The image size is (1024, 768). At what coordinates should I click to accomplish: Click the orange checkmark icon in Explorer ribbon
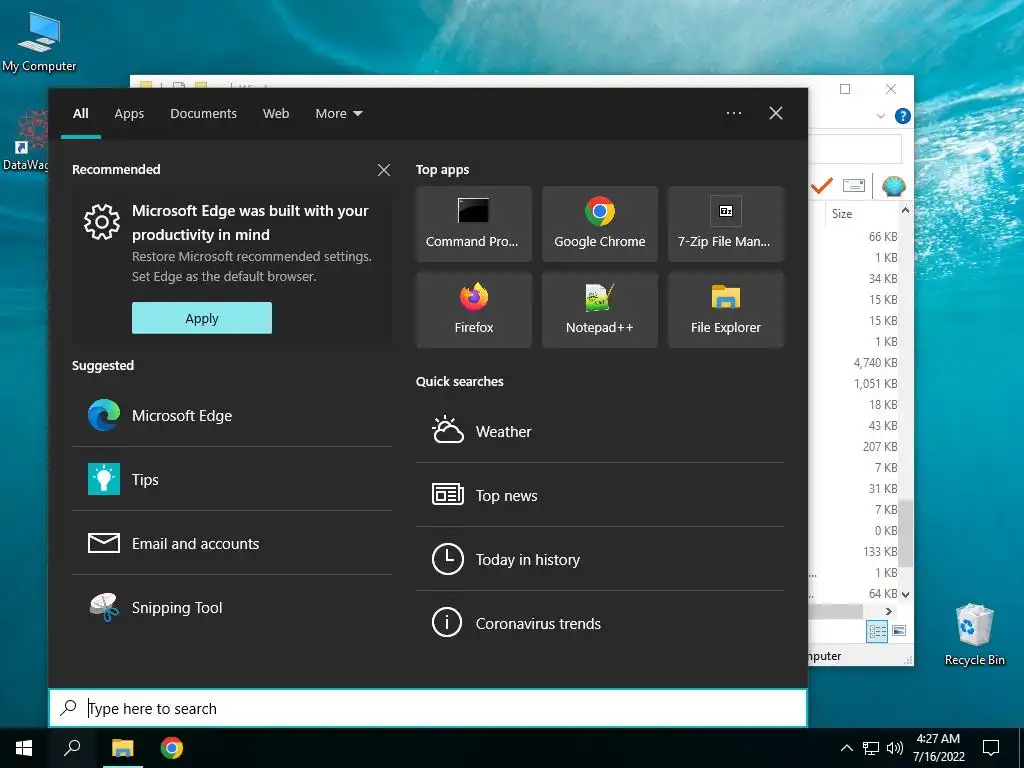pyautogui.click(x=822, y=186)
